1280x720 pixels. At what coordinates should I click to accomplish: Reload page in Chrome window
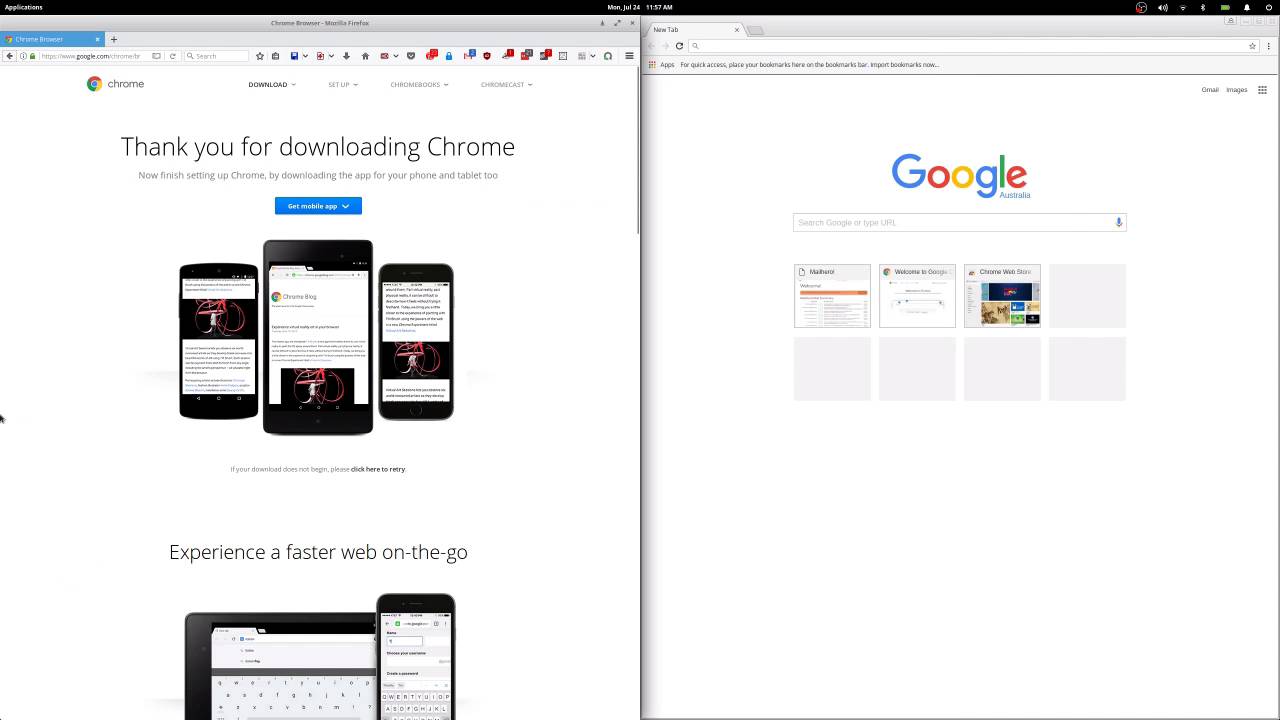[679, 45]
